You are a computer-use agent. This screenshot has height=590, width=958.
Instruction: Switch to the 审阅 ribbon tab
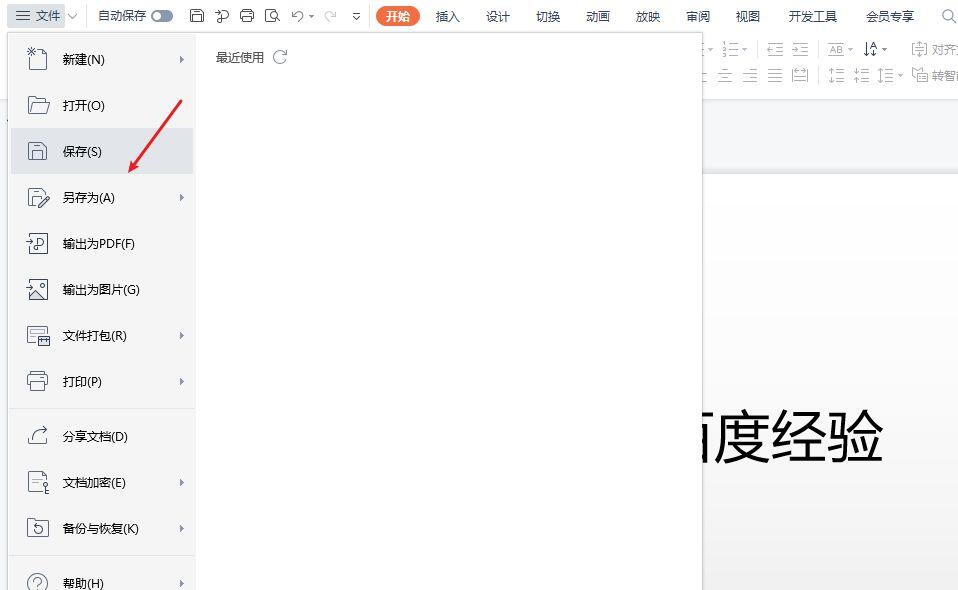pyautogui.click(x=698, y=16)
